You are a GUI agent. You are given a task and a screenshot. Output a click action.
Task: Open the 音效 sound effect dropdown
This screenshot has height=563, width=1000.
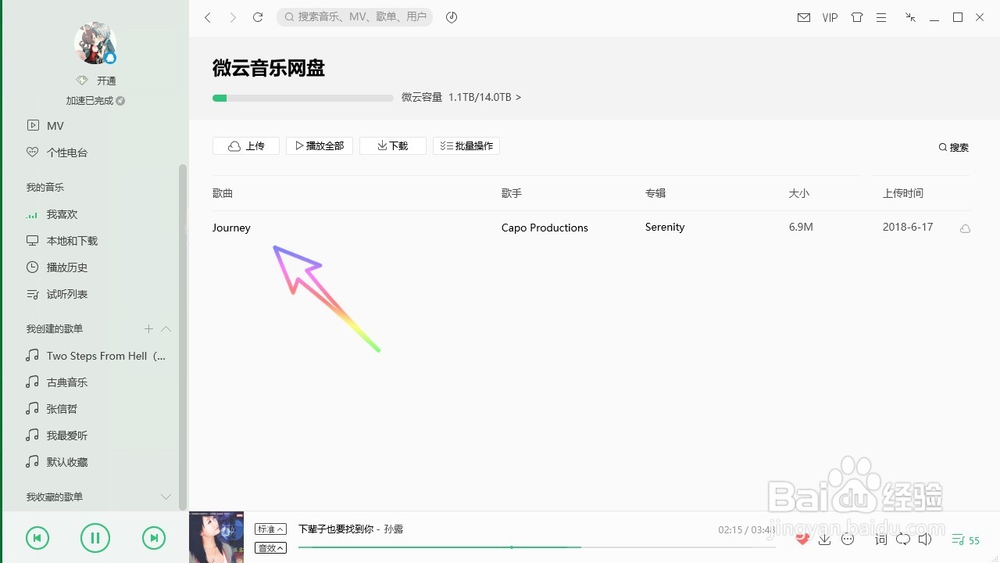[270, 548]
